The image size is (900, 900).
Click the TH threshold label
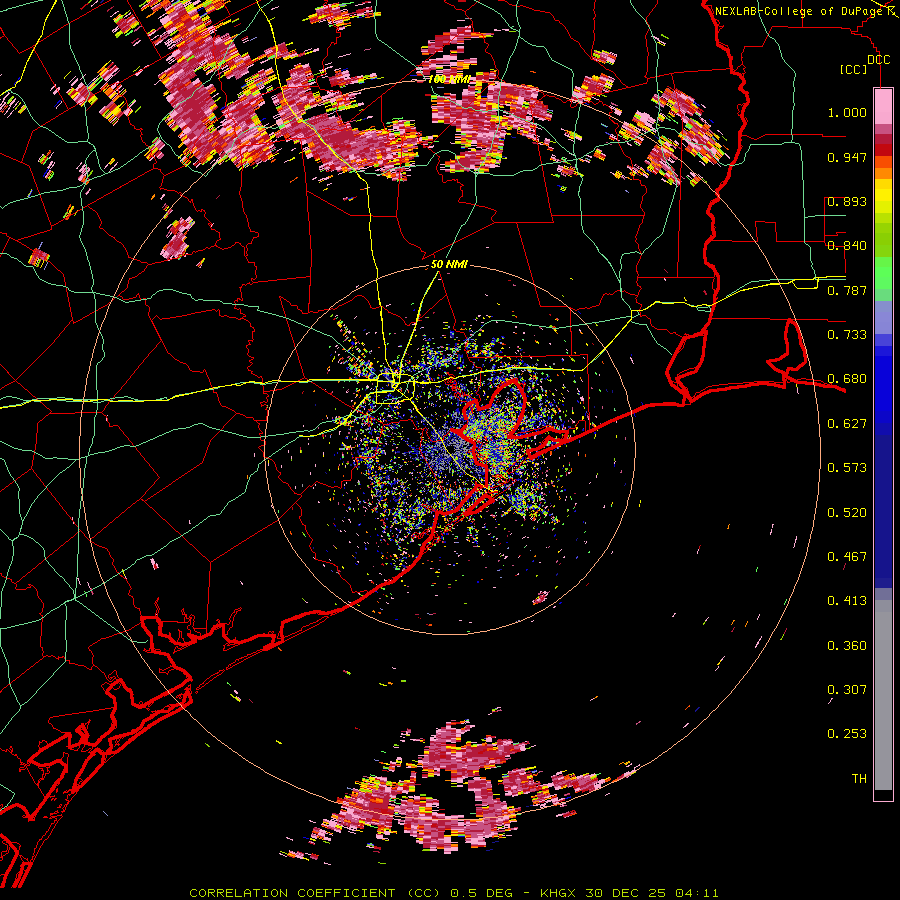tap(859, 779)
